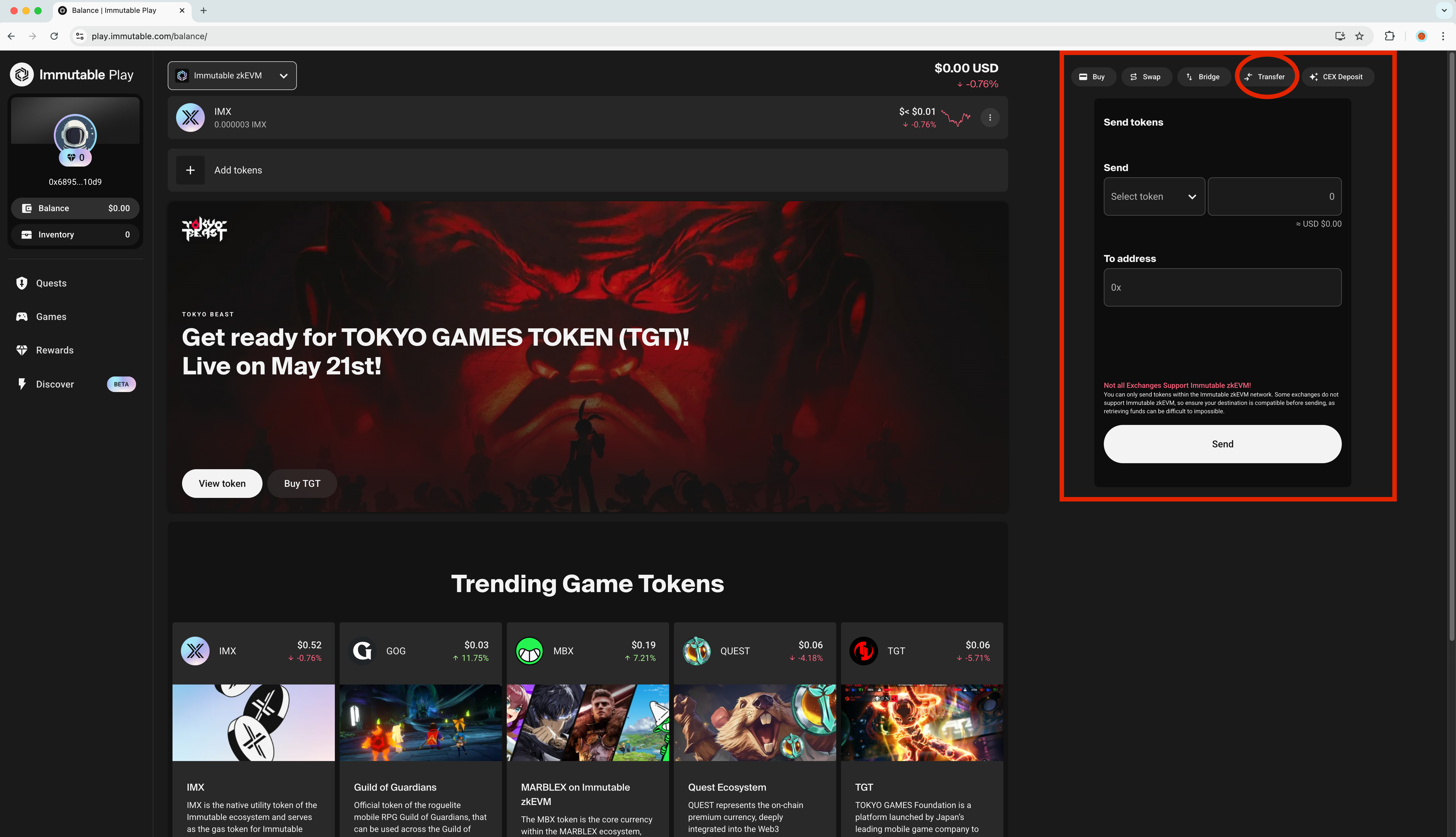Click the To address 0x field
Screen dimensions: 1456x837
tap(1222, 287)
